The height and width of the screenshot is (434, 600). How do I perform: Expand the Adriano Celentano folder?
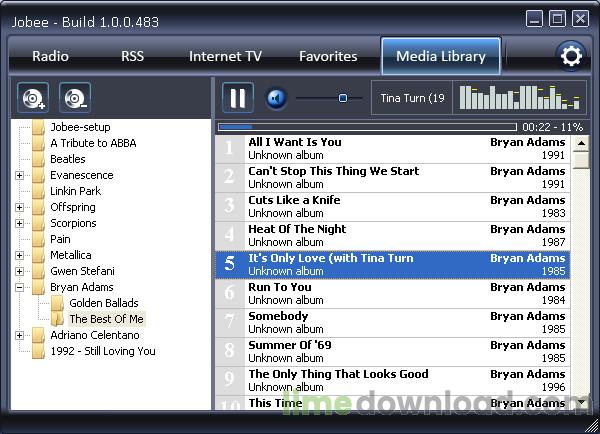tap(19, 335)
